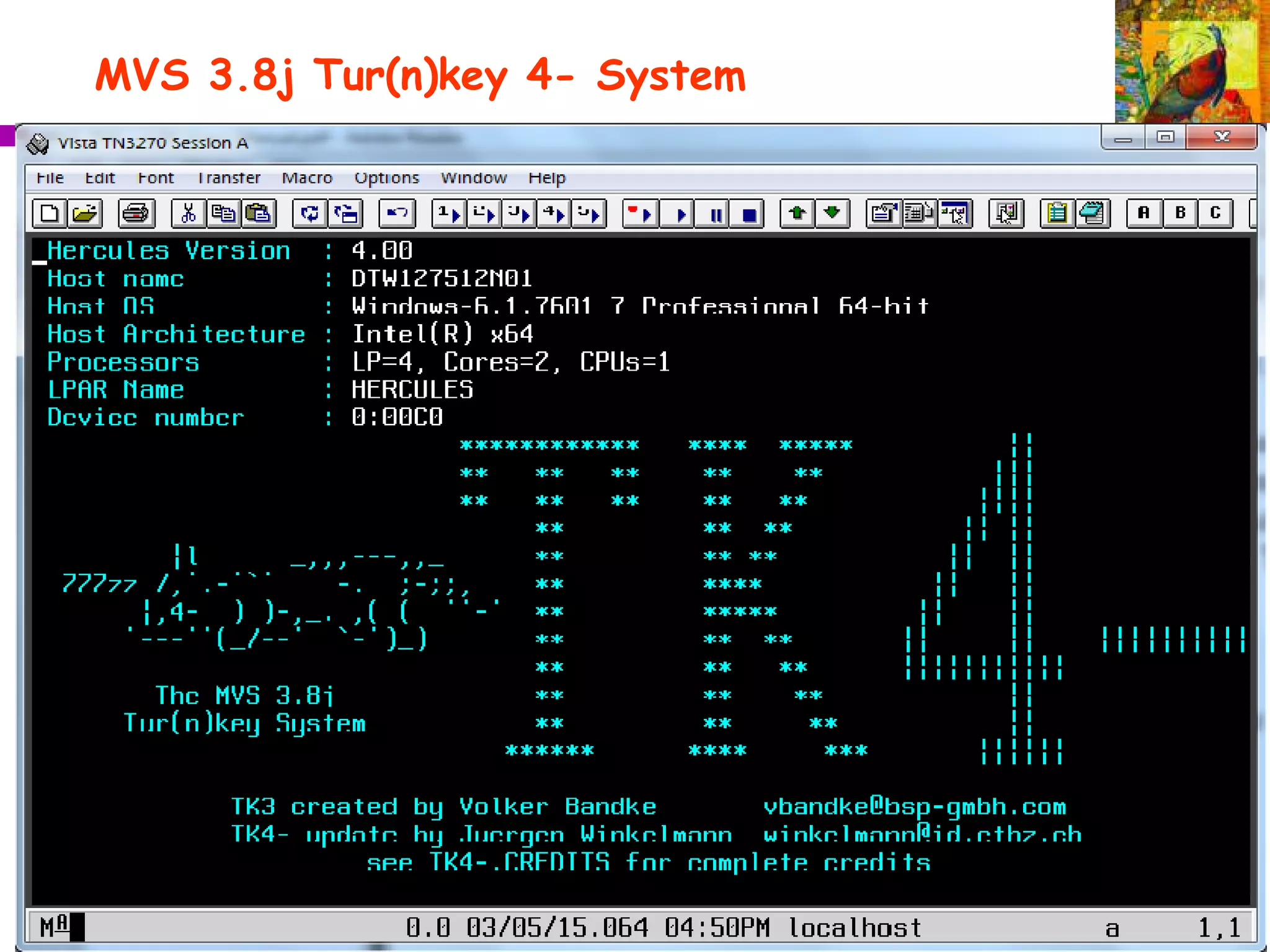Click the New session toolbar icon
This screenshot has width=1270, height=952.
pyautogui.click(x=50, y=214)
